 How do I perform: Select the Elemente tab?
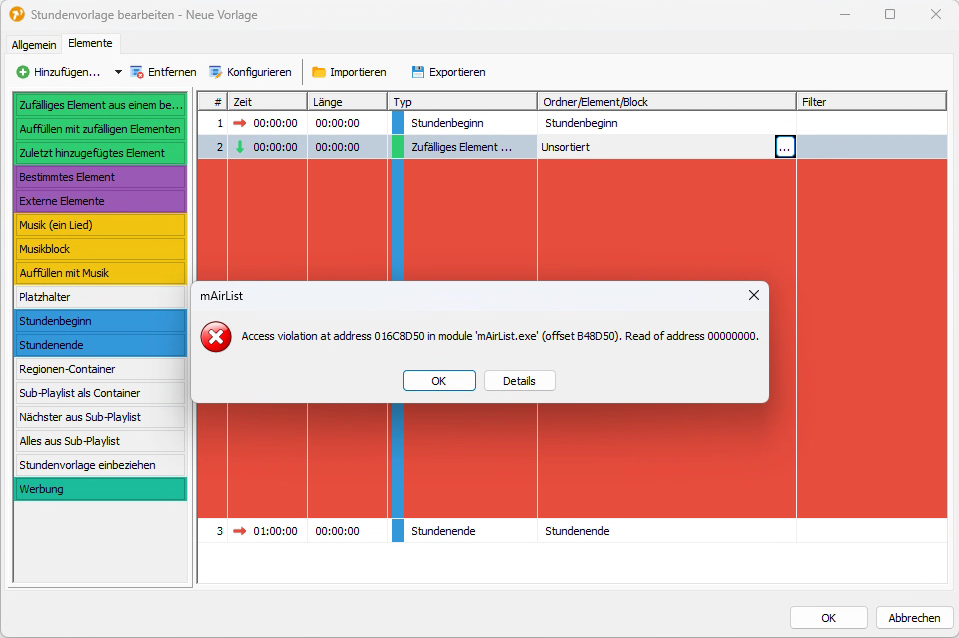pos(90,44)
